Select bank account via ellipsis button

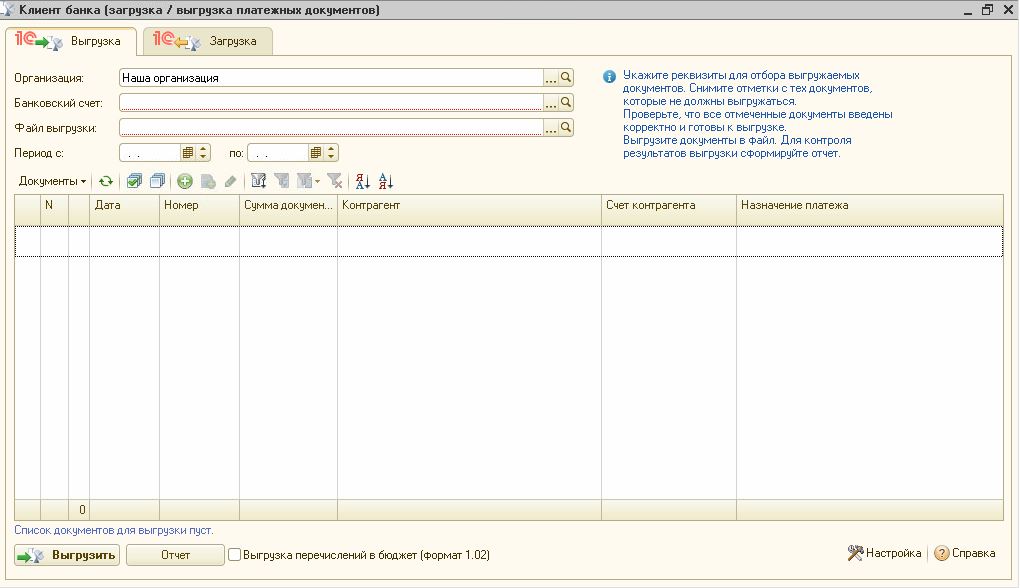[x=551, y=103]
